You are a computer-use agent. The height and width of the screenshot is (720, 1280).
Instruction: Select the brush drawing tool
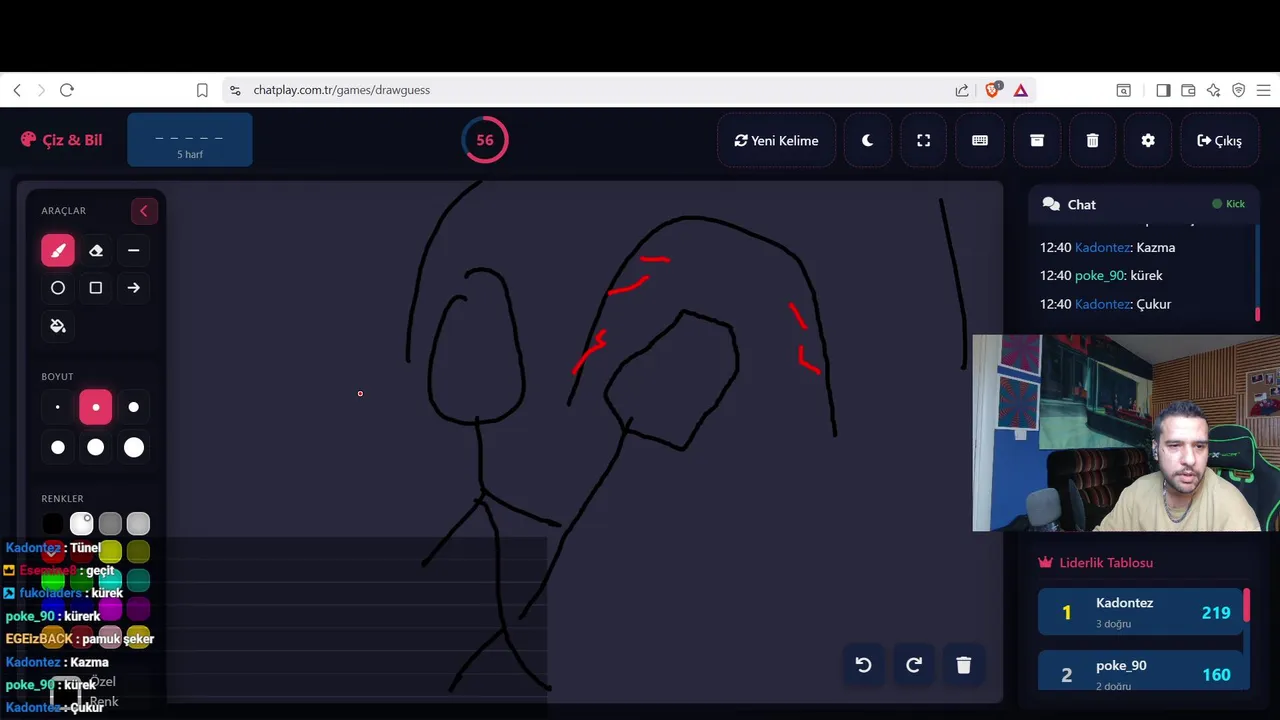pyautogui.click(x=58, y=250)
